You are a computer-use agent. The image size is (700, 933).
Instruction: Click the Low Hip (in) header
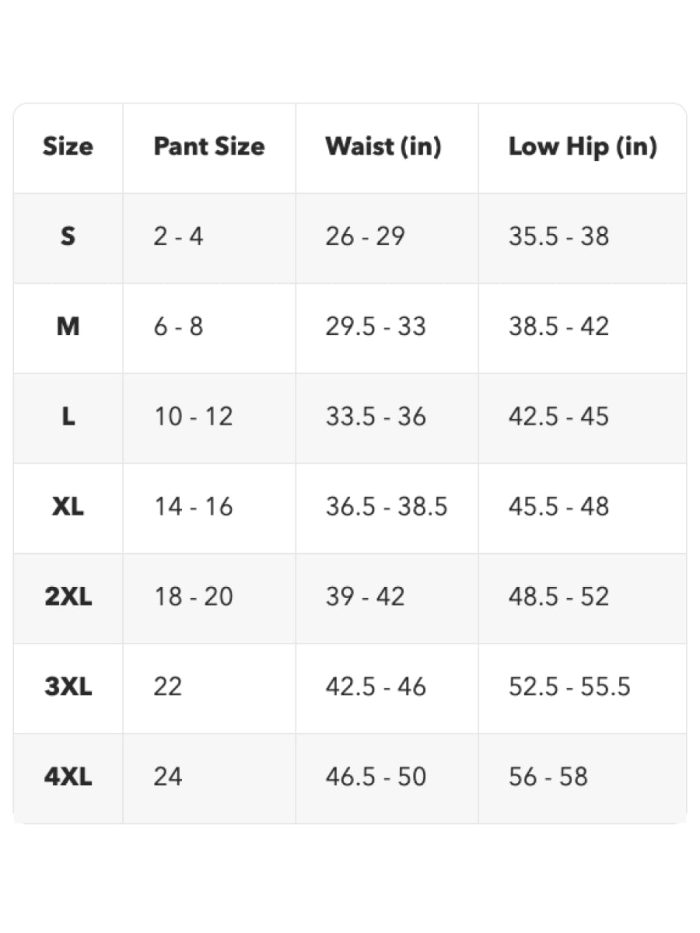(x=583, y=146)
